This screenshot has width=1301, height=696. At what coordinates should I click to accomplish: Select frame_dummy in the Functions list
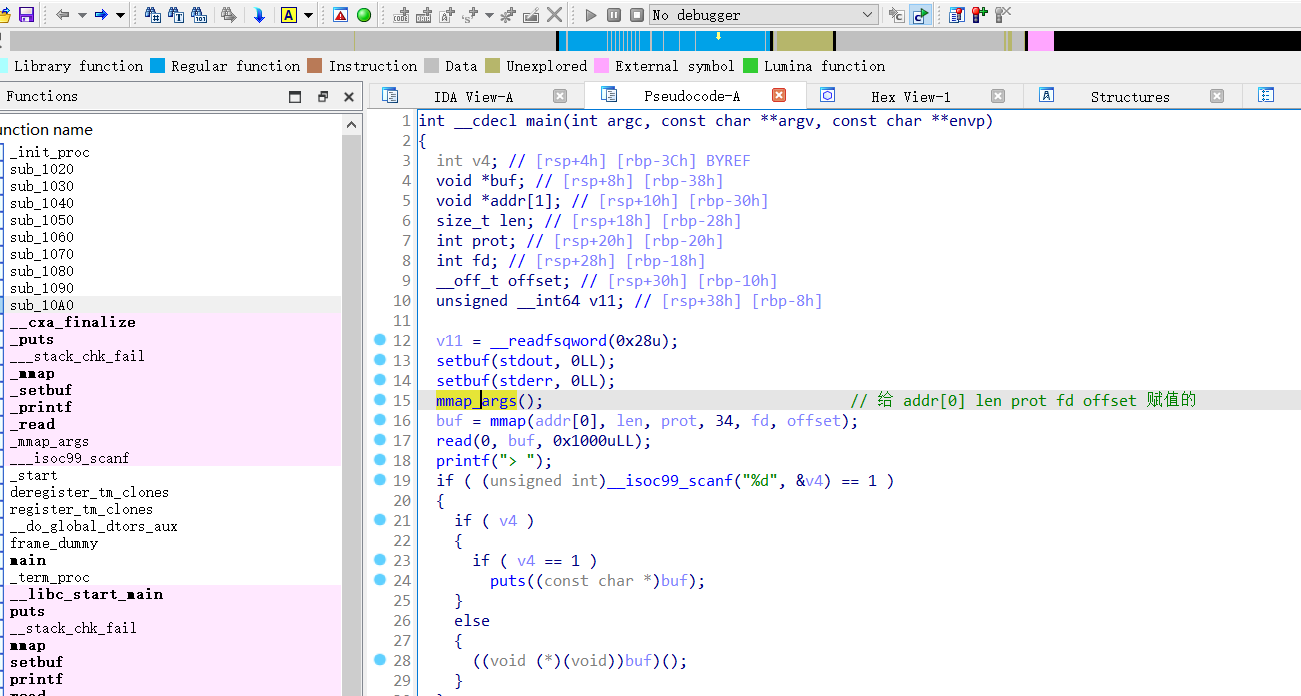pos(54,543)
